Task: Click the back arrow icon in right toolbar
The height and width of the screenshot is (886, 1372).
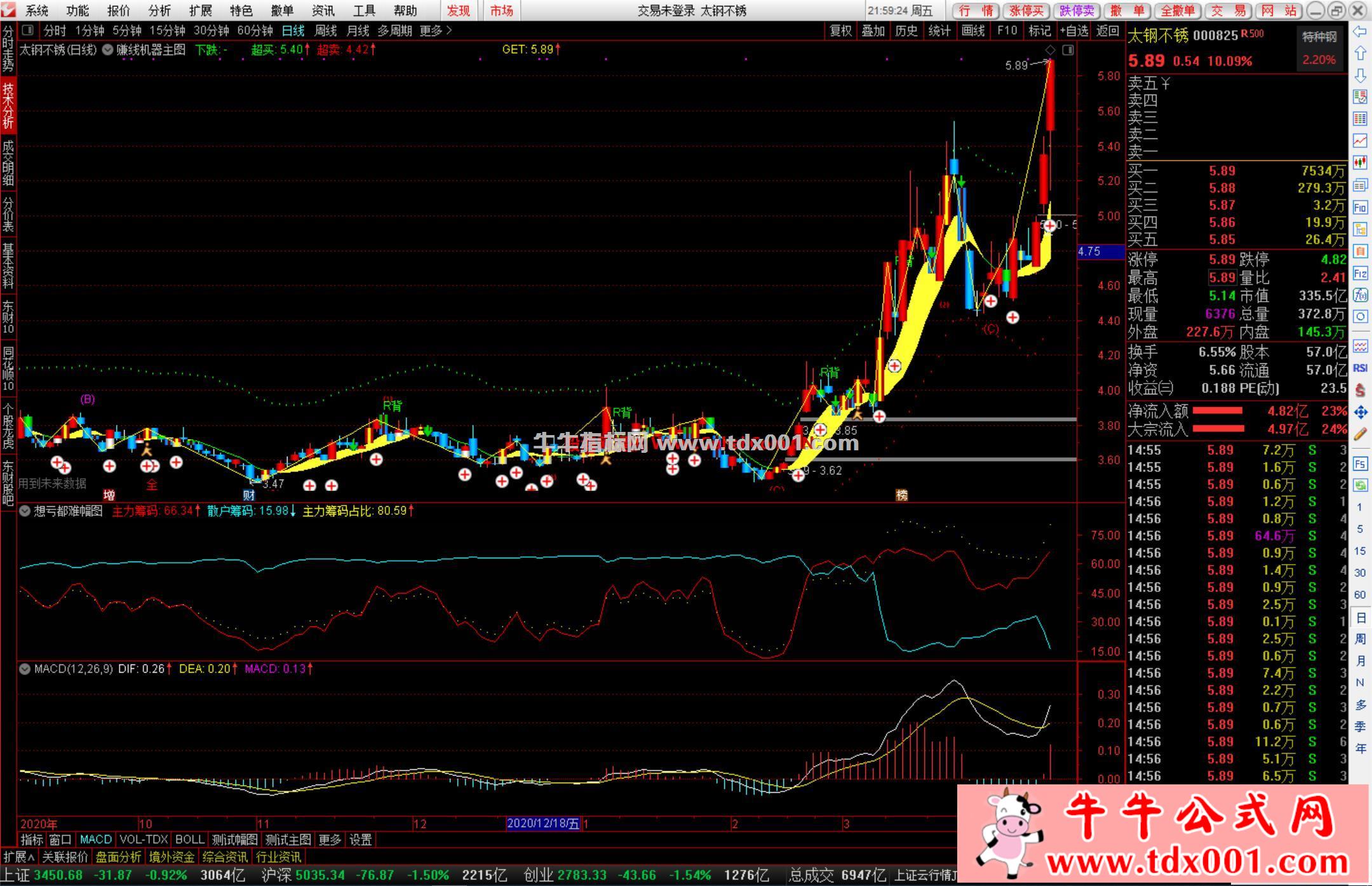Action: click(1360, 32)
